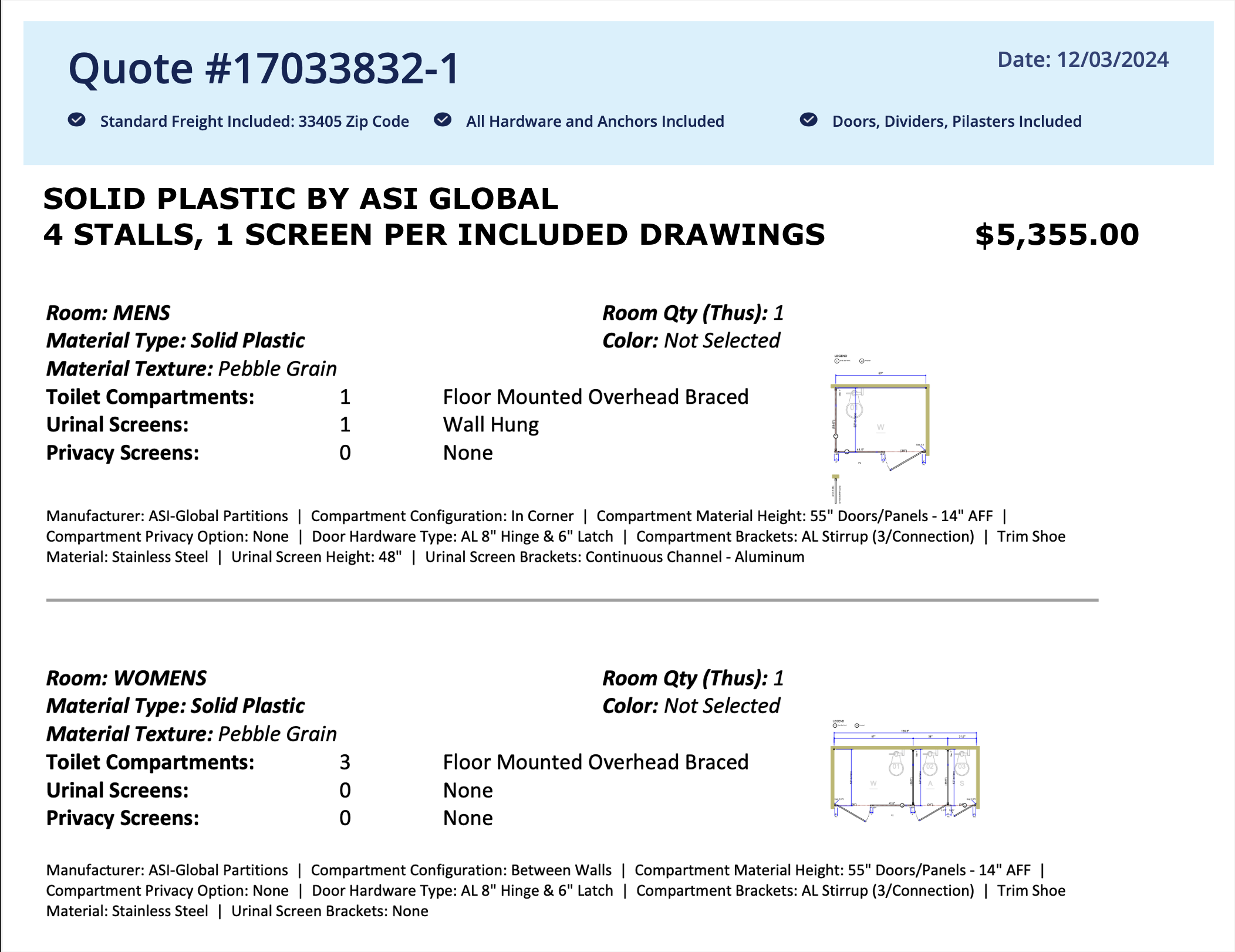Click Doors, Dividers, Pilasters Included text

(957, 121)
